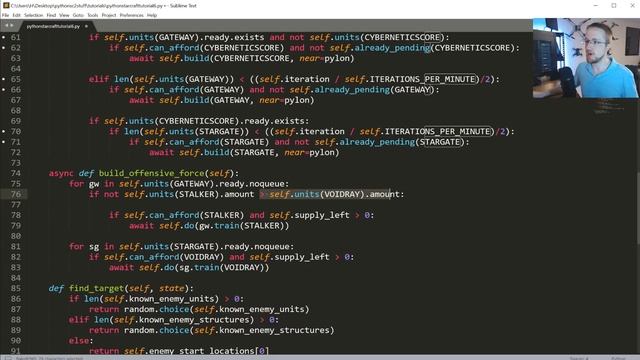Click 'STARGATE' in build call on line 72

(x=254, y=153)
